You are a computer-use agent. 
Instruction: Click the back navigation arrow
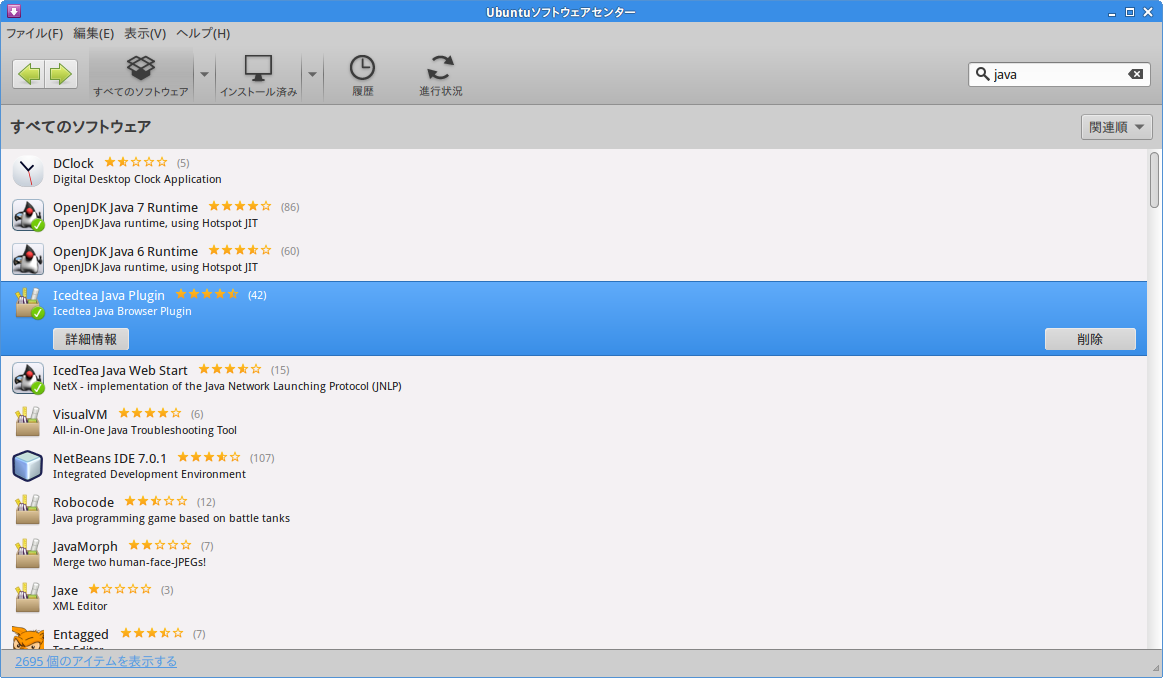tap(27, 73)
